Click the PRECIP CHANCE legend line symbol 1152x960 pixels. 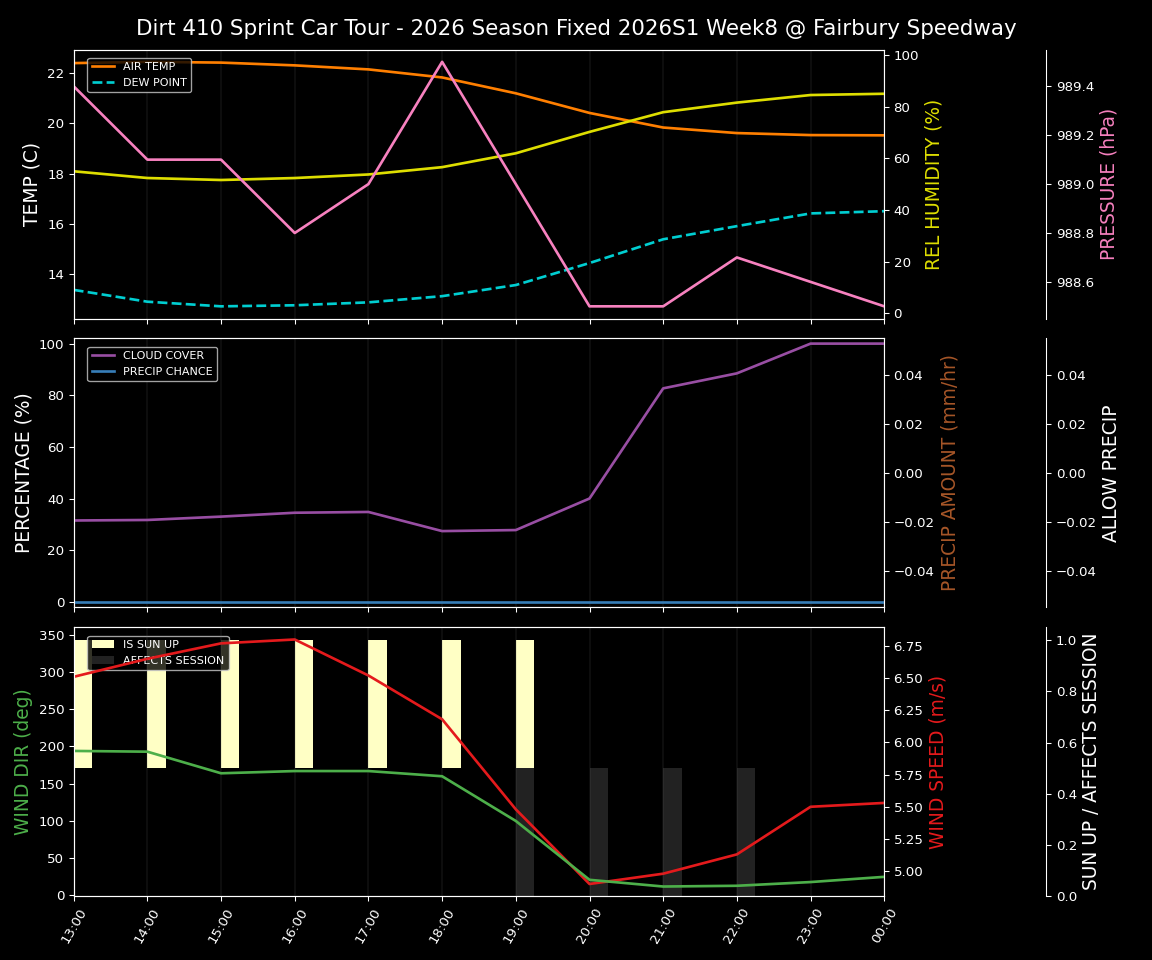103,370
